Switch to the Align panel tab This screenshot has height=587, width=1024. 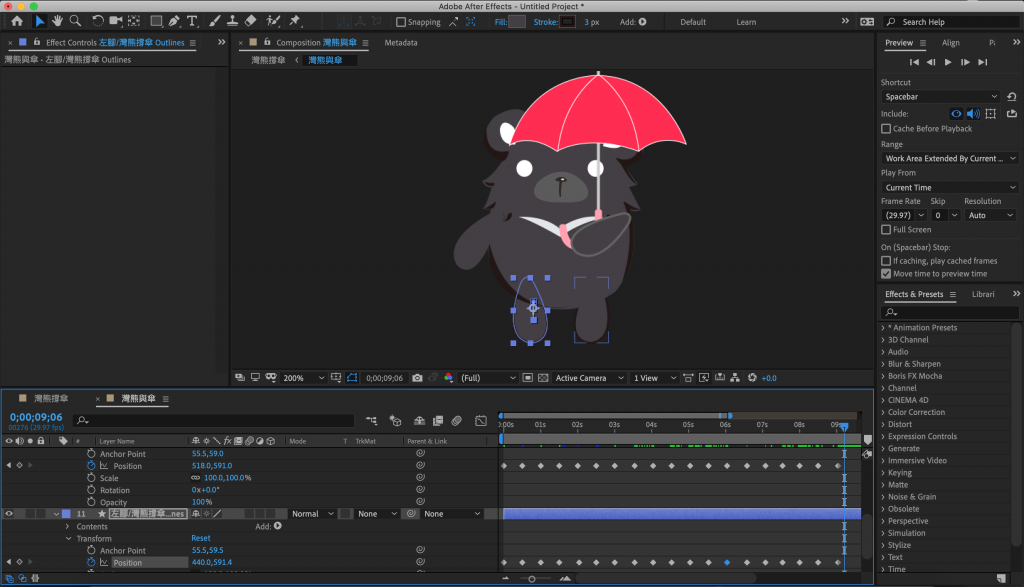pos(950,42)
